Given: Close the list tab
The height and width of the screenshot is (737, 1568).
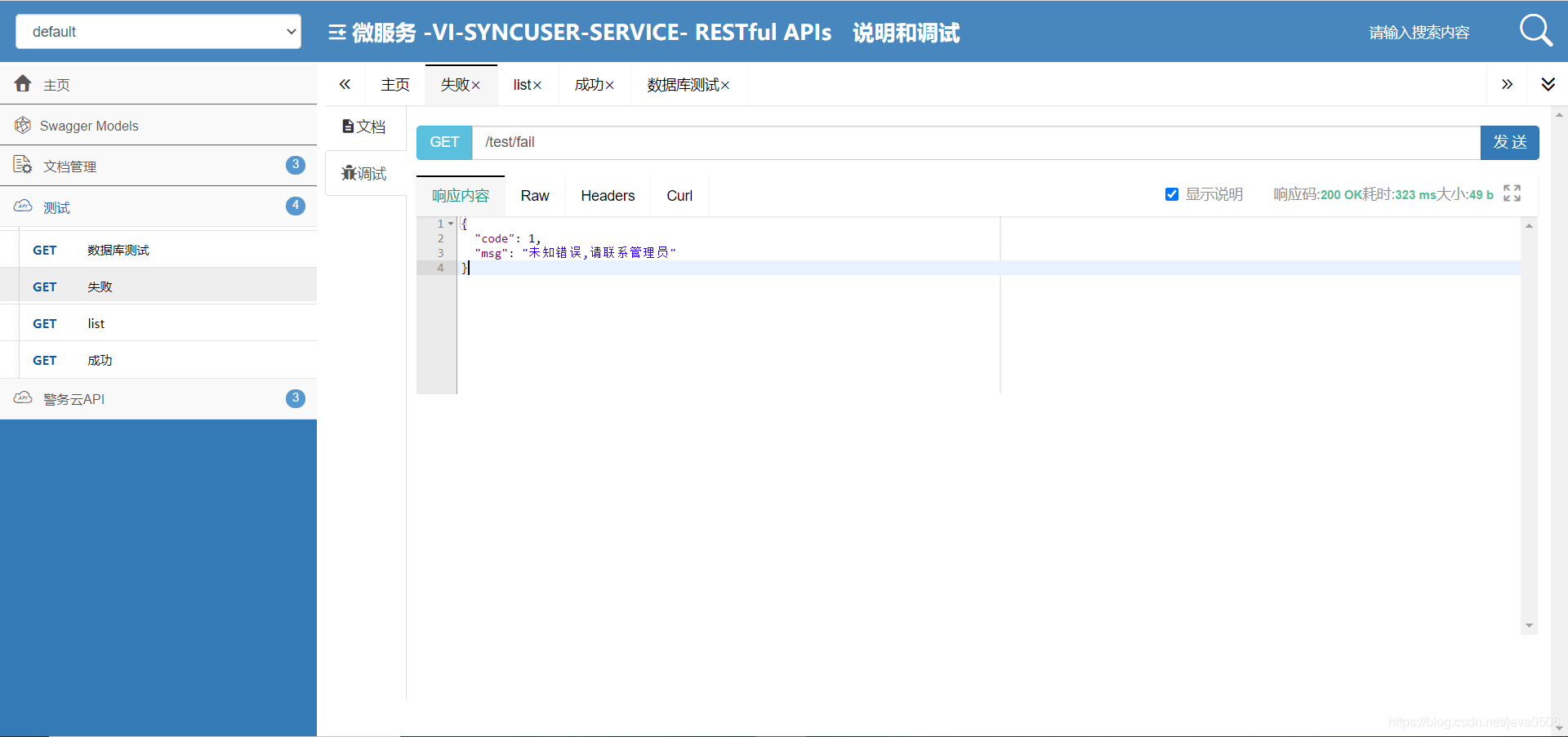Looking at the screenshot, I should pyautogui.click(x=537, y=86).
